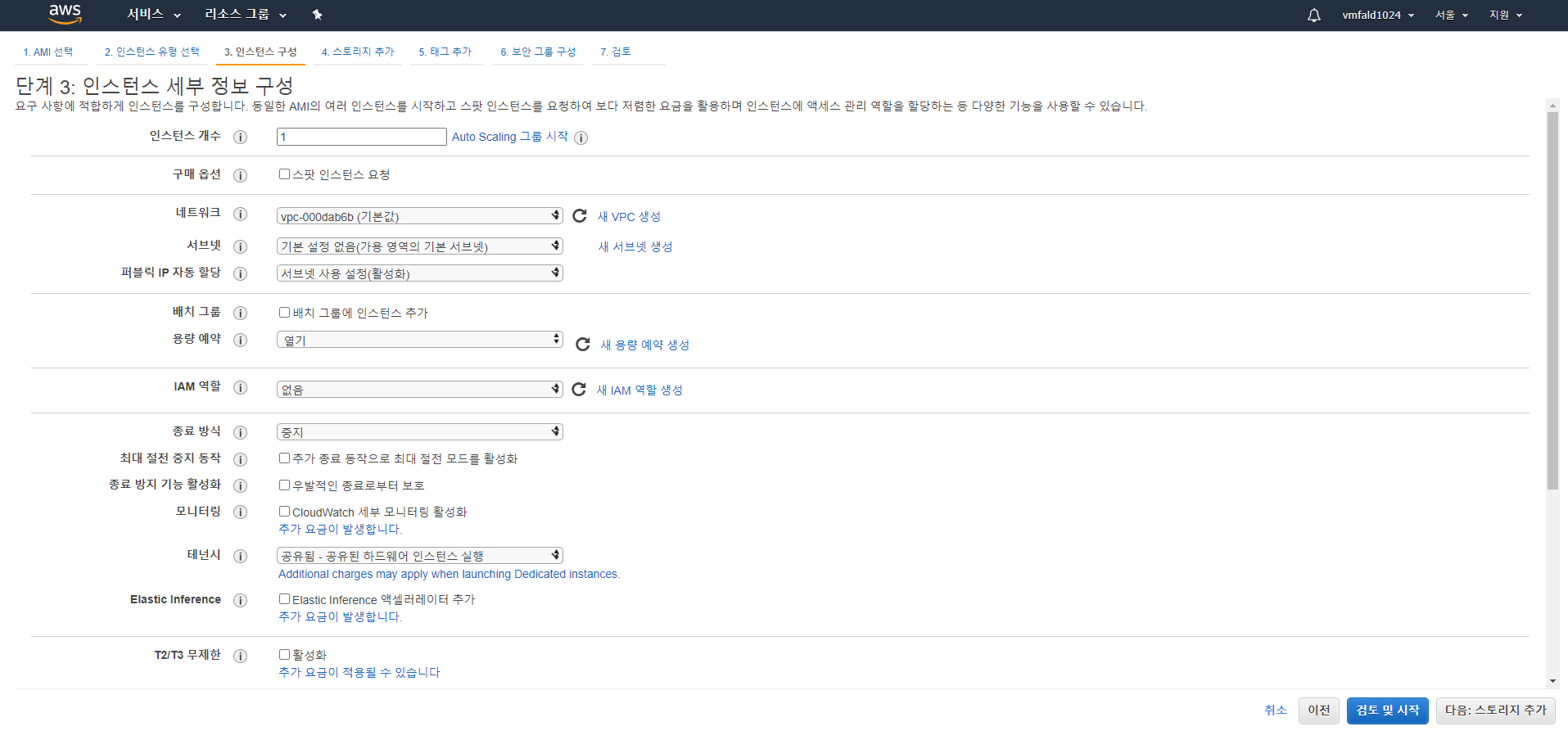Go to step 4. 스토리지 추가 tab
Viewport: 1568px width, 731px height.
[358, 52]
